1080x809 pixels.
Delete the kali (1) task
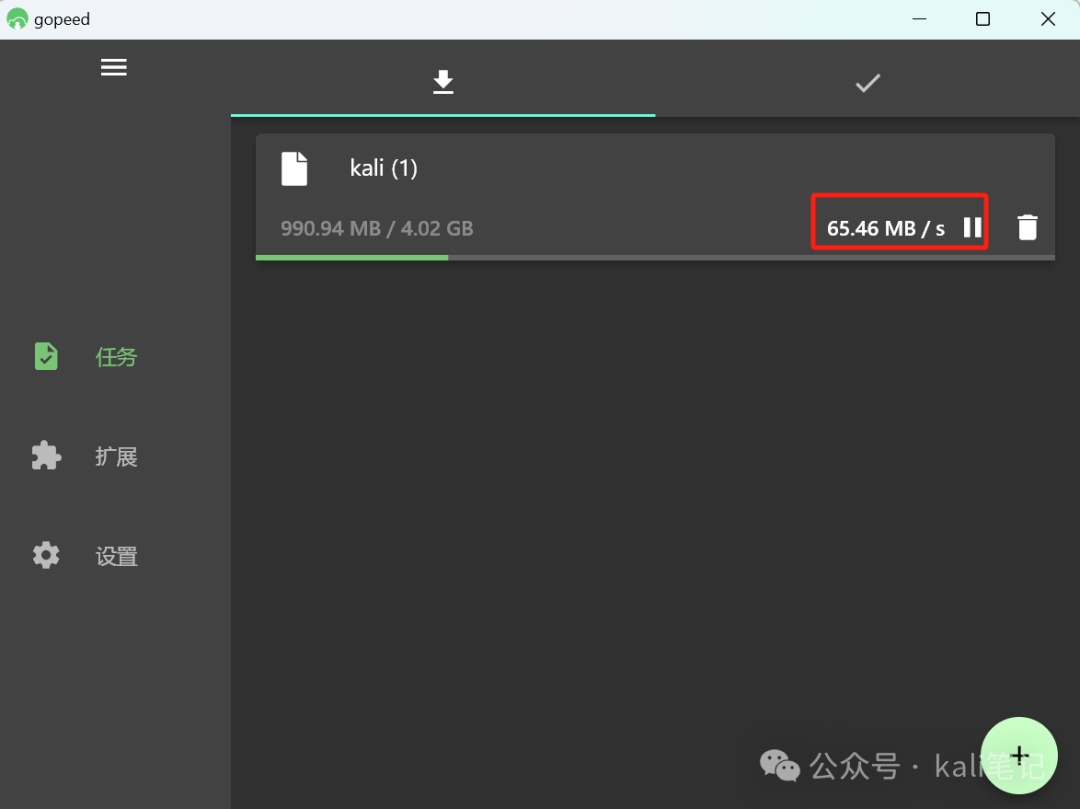coord(1027,227)
